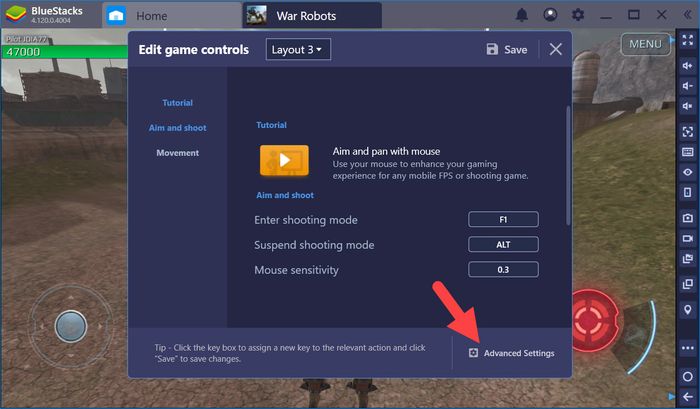Image resolution: width=700 pixels, height=409 pixels.
Task: Set location with the map pin icon
Action: click(x=688, y=309)
